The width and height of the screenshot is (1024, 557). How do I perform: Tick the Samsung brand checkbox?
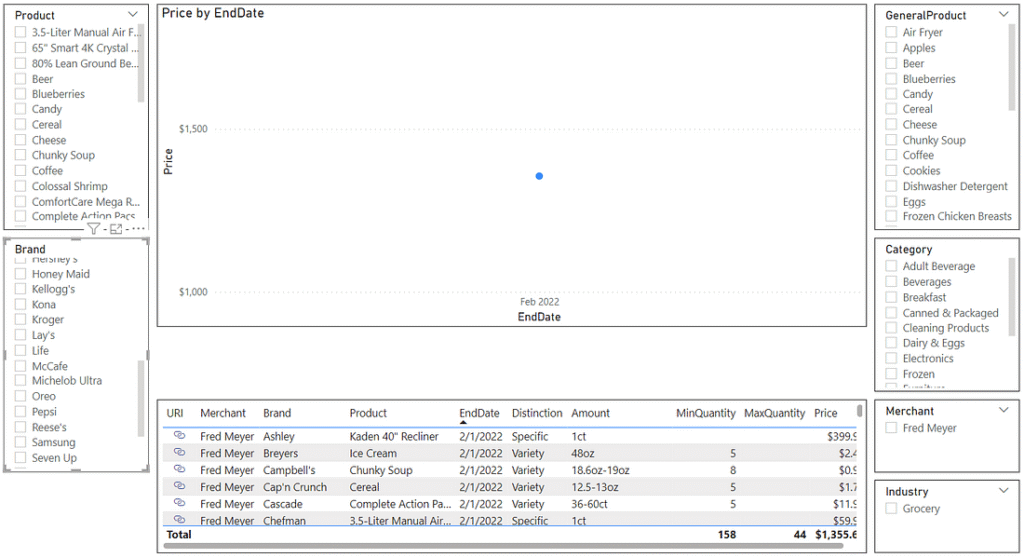coord(20,442)
